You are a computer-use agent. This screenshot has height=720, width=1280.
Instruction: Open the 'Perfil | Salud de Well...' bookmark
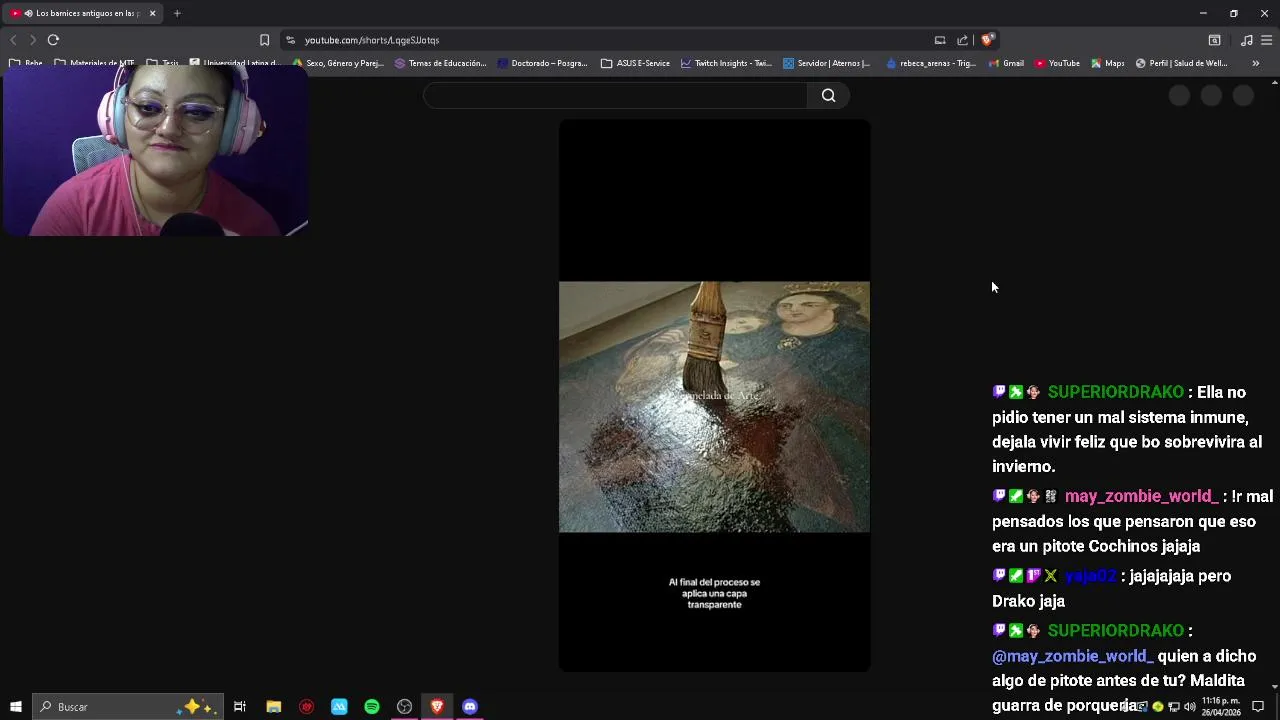[1181, 63]
